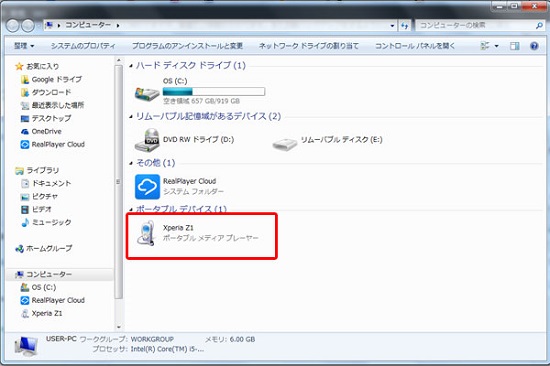The height and width of the screenshot is (366, 550).
Task: Click arrow after コンピューター in address bar
Action: 118,25
